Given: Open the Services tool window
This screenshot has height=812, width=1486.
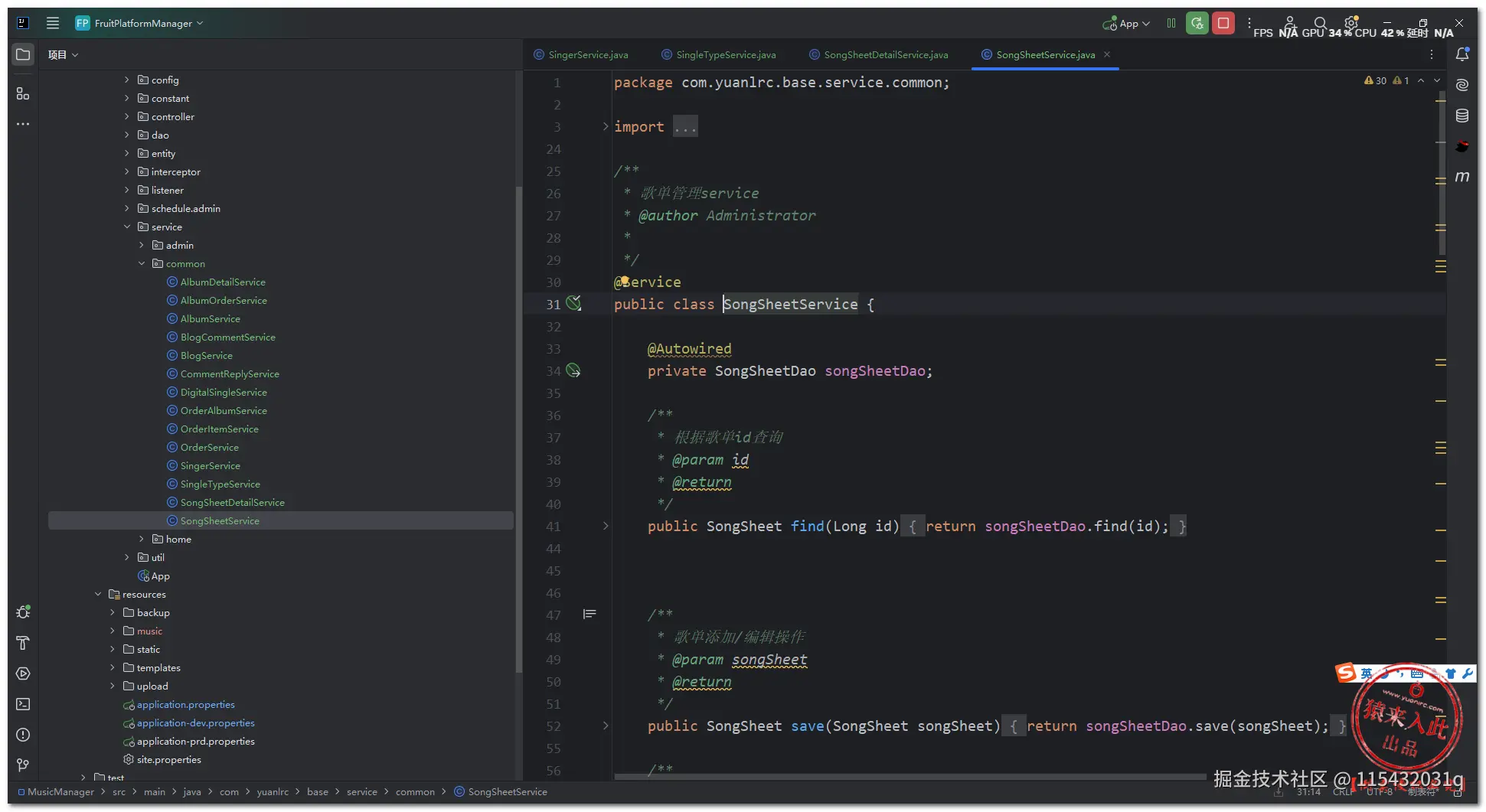Looking at the screenshot, I should (x=23, y=673).
